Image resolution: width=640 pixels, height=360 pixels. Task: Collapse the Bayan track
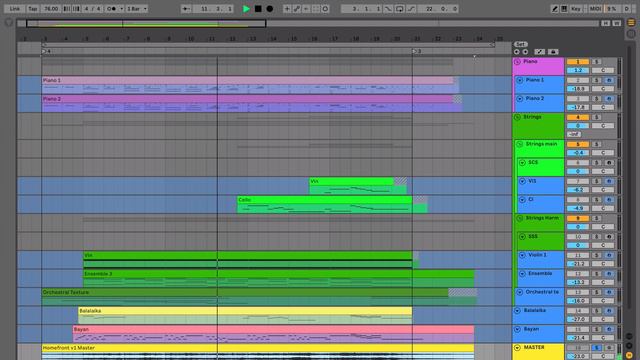518,329
